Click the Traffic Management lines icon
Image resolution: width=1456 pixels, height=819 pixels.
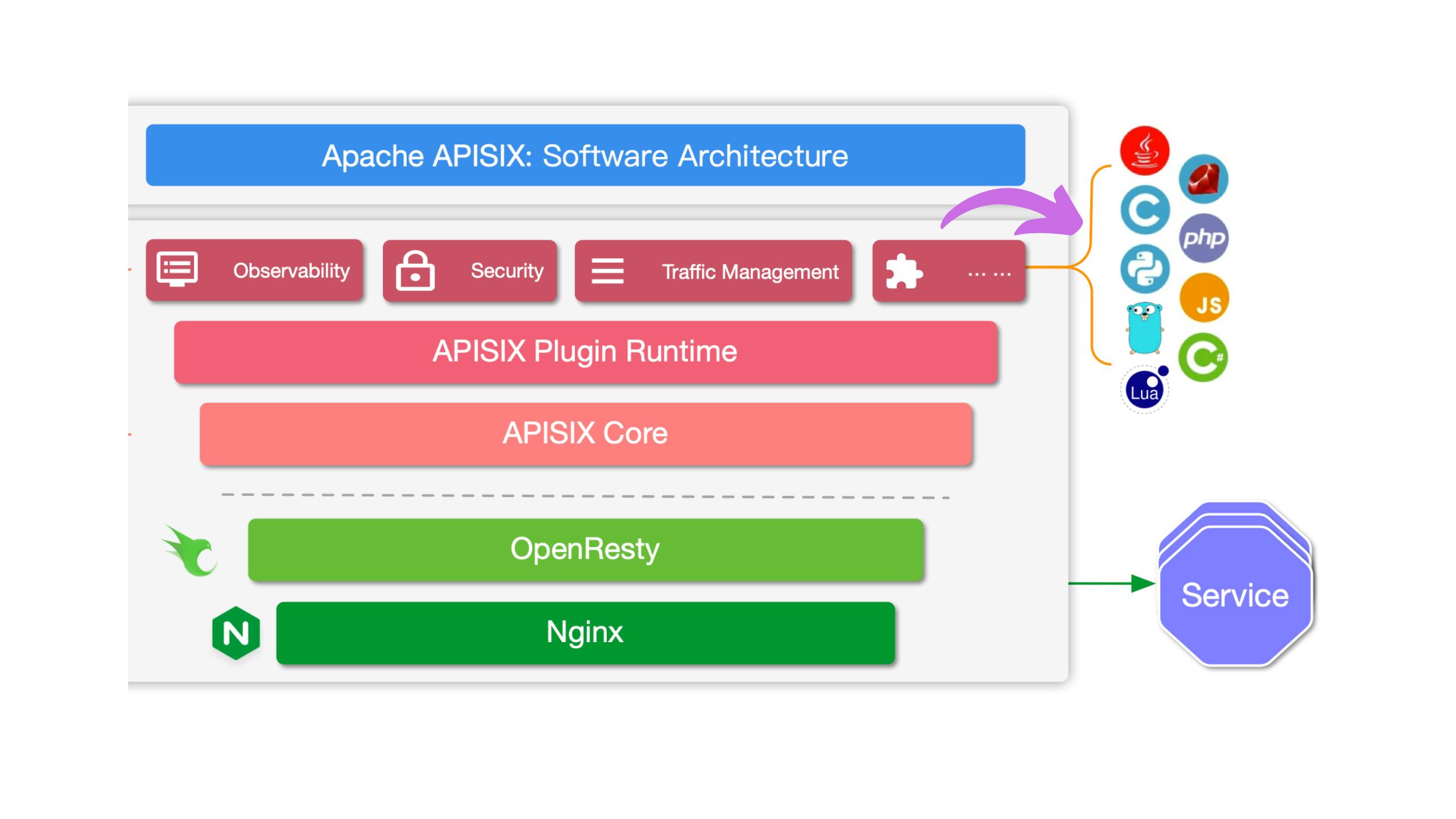607,271
